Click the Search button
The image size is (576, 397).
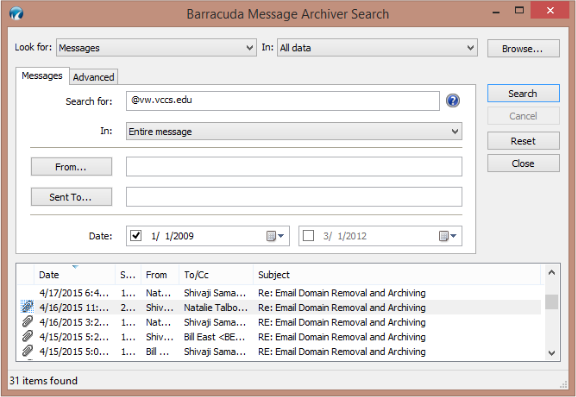tap(523, 94)
